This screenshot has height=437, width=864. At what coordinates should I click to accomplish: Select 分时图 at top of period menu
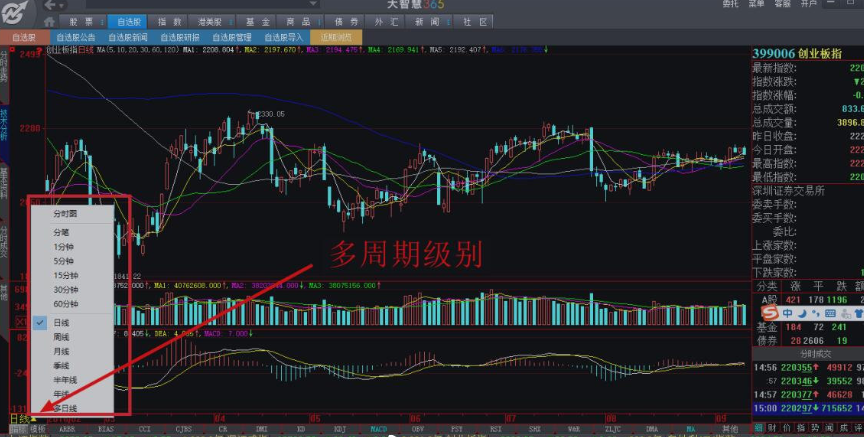(x=65, y=213)
